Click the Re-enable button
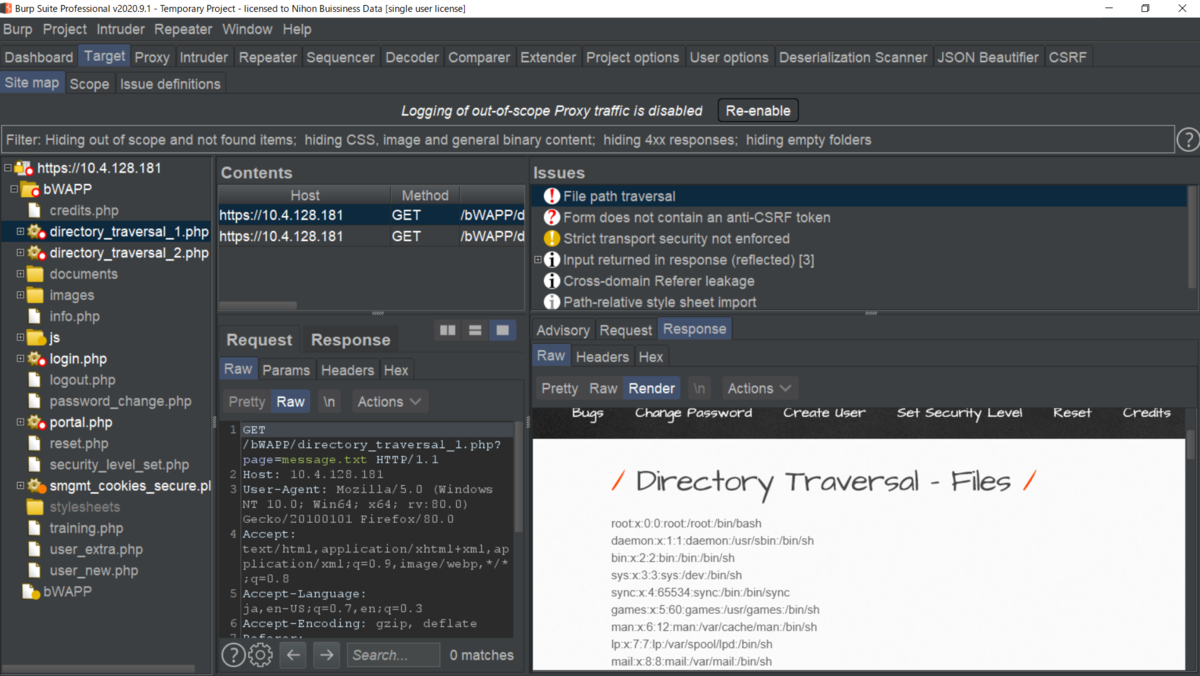 point(758,110)
